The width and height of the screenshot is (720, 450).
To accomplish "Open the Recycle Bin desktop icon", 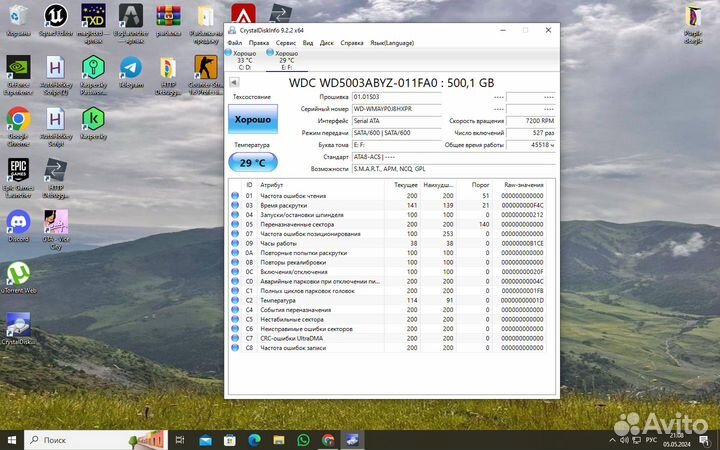I will [18, 17].
